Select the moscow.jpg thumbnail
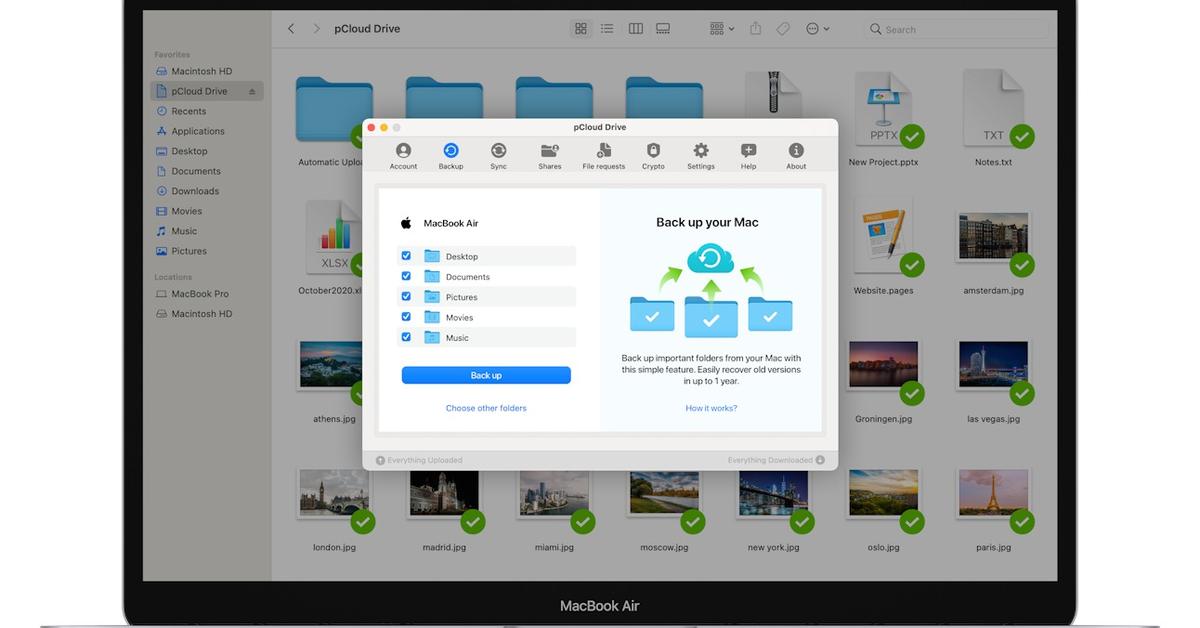 664,495
